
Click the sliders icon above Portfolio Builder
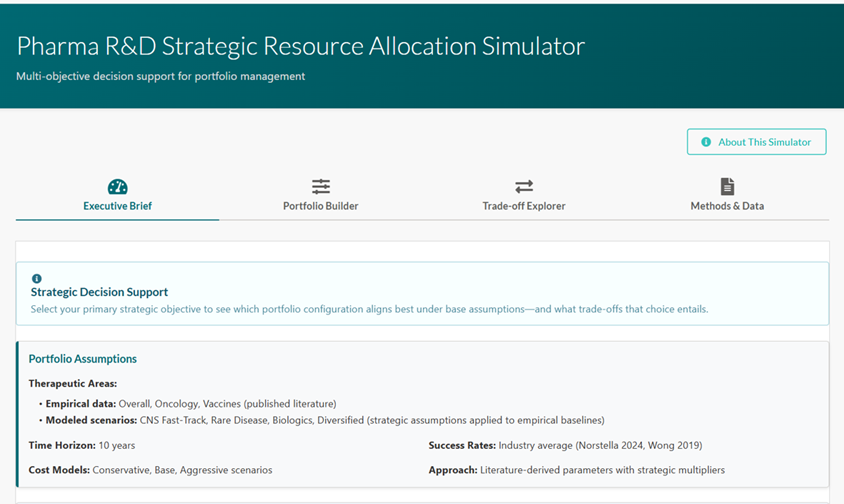tap(320, 187)
